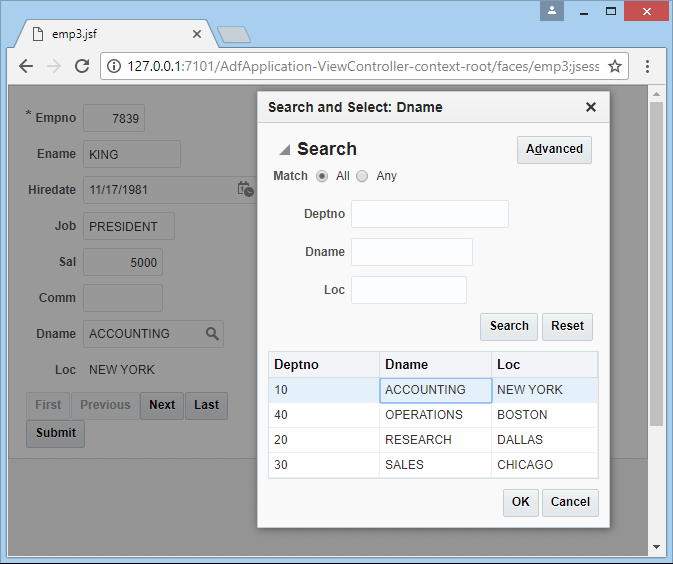
Task: Click the First navigation button
Action: (x=48, y=405)
